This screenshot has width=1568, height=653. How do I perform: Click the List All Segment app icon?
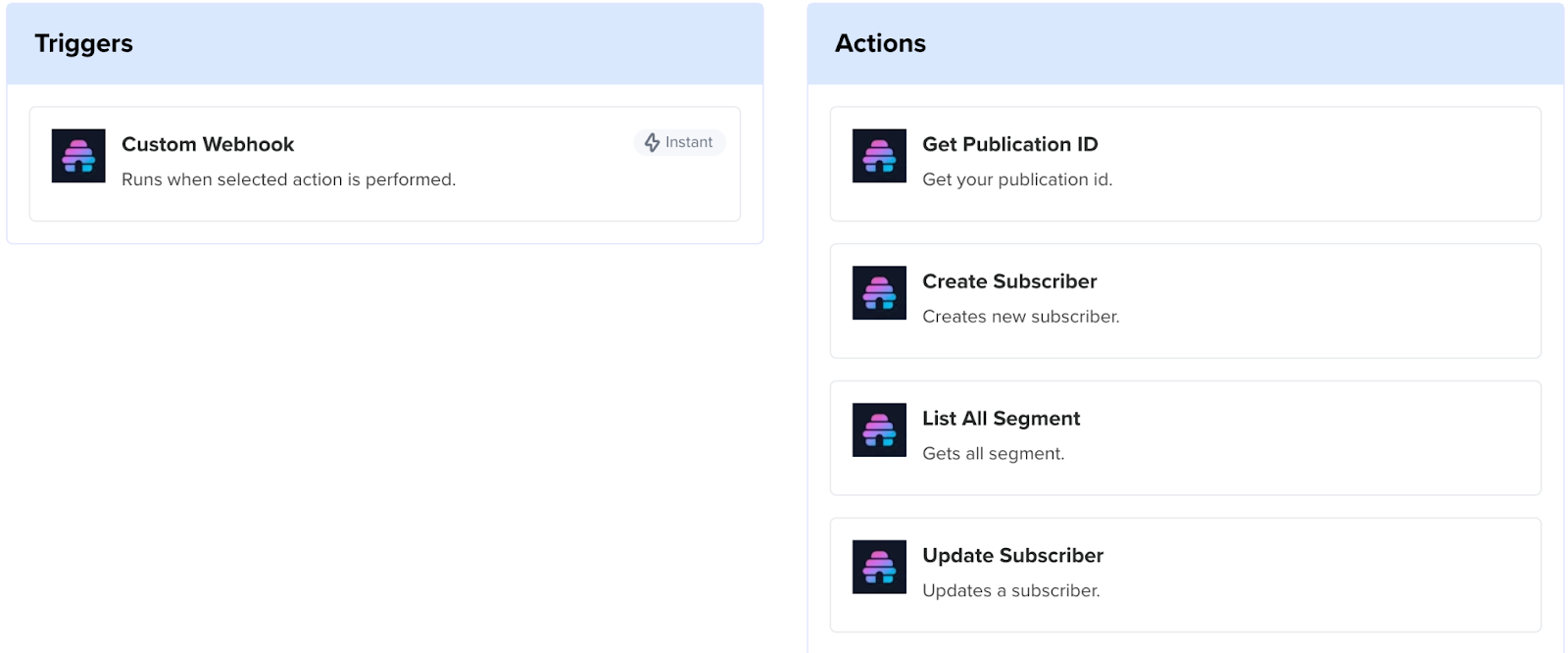[879, 430]
